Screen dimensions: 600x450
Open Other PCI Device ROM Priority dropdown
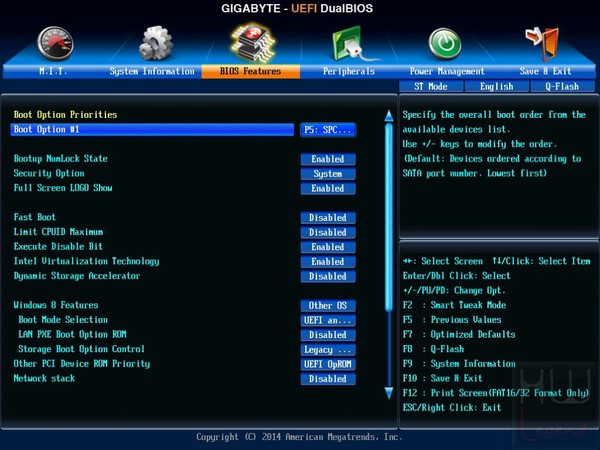click(328, 364)
